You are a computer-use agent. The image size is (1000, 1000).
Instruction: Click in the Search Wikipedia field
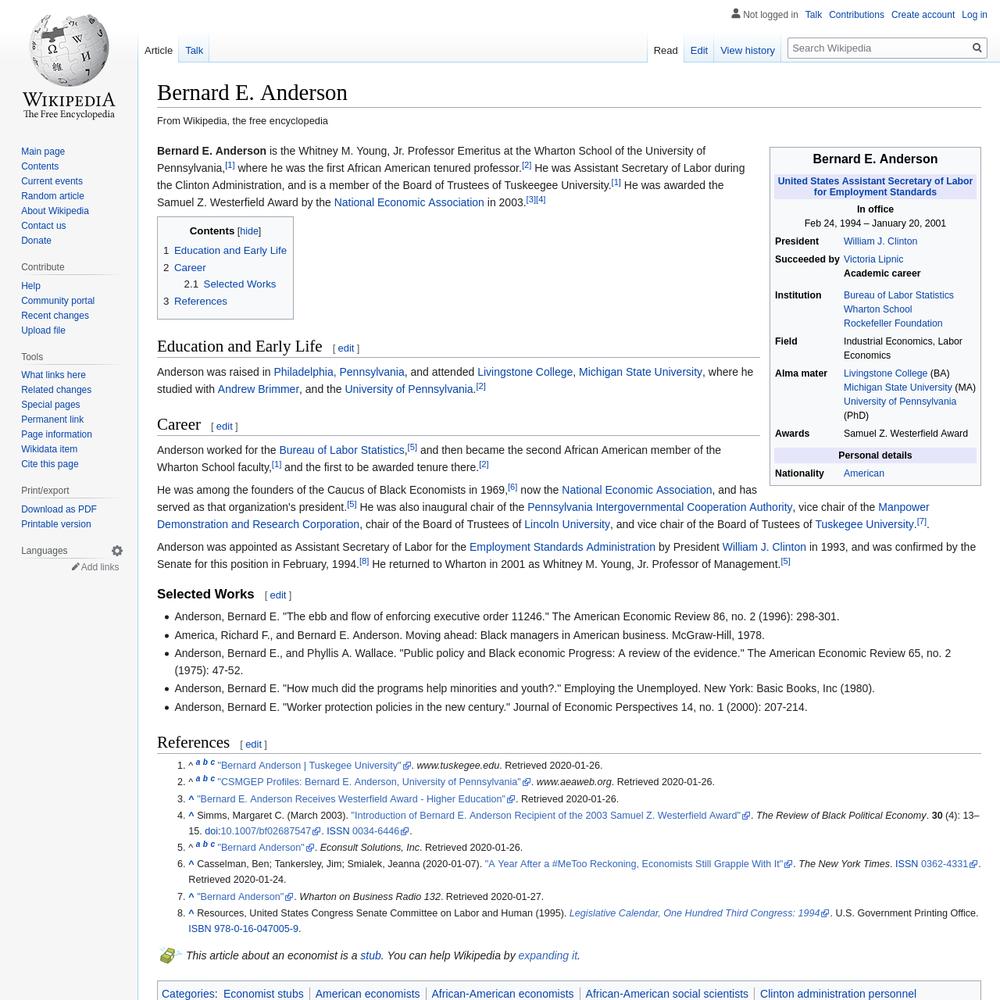point(879,48)
